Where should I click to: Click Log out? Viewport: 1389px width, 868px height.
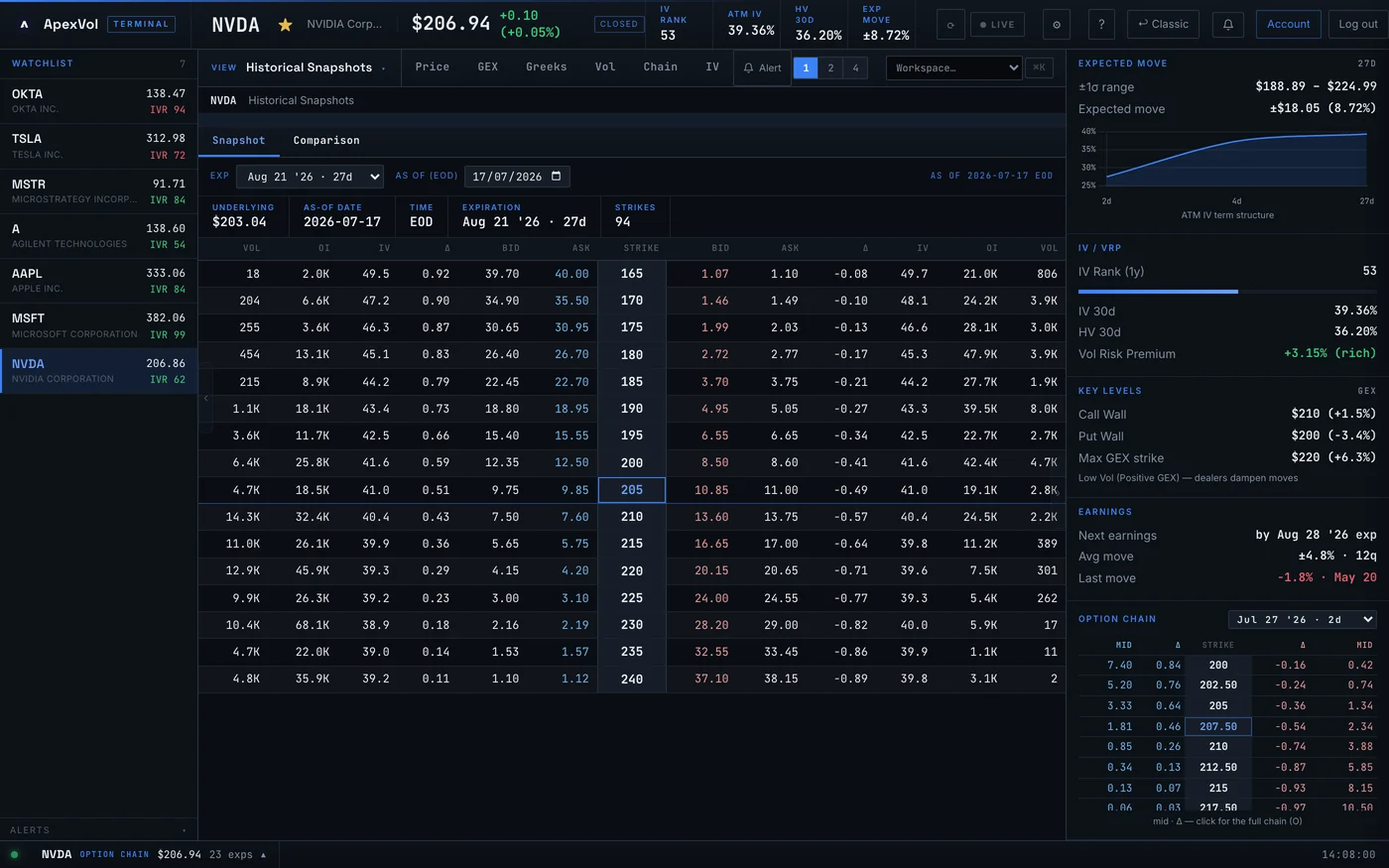[1358, 25]
